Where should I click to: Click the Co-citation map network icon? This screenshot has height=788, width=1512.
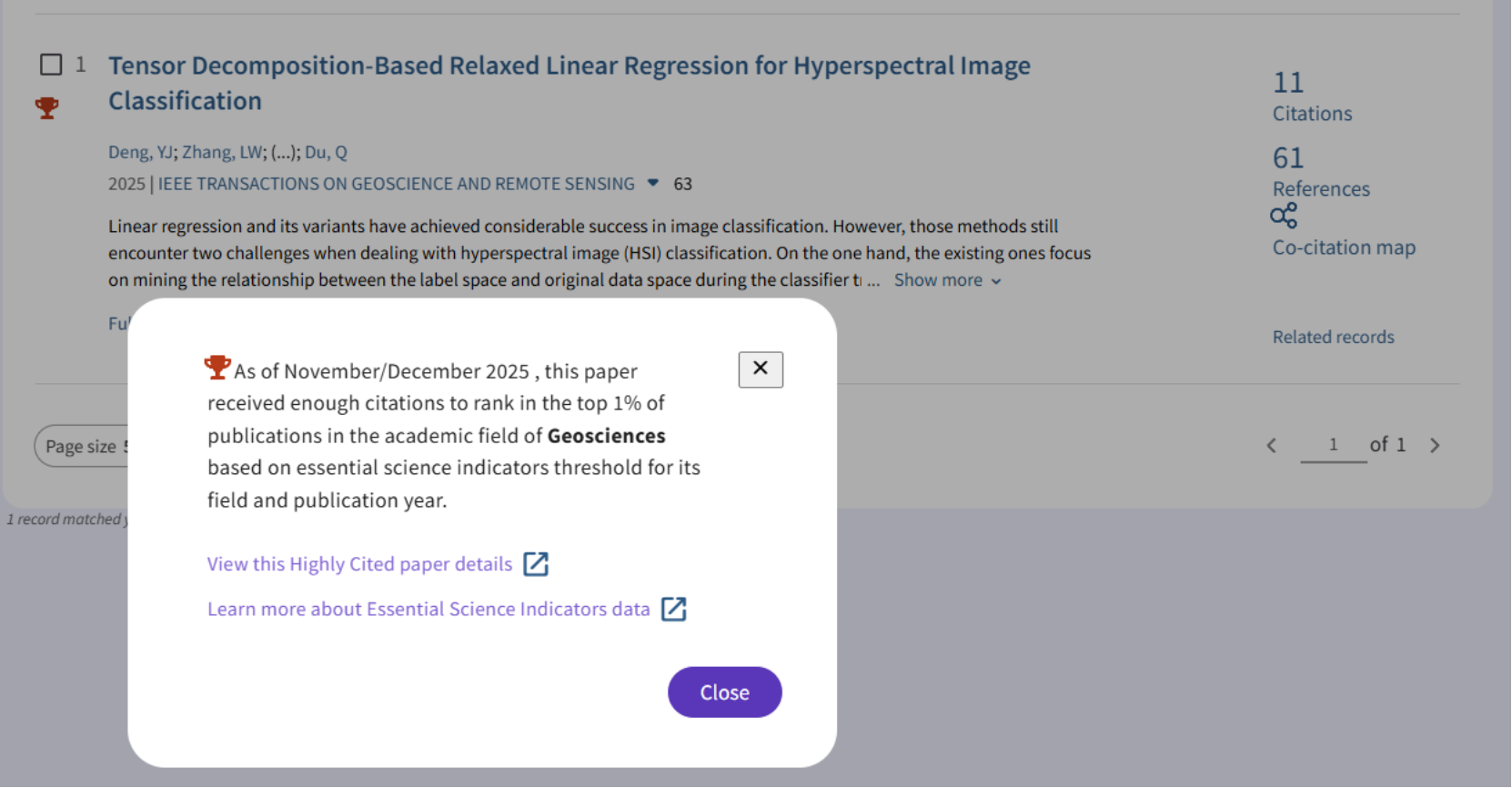[x=1284, y=217]
